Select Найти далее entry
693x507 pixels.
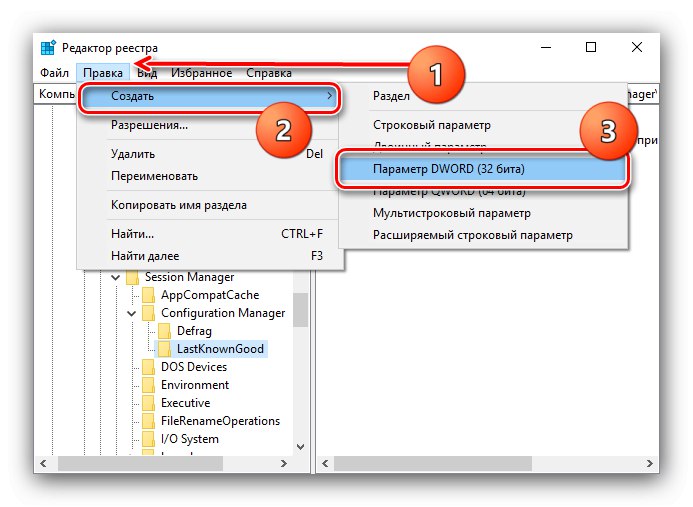click(x=209, y=256)
